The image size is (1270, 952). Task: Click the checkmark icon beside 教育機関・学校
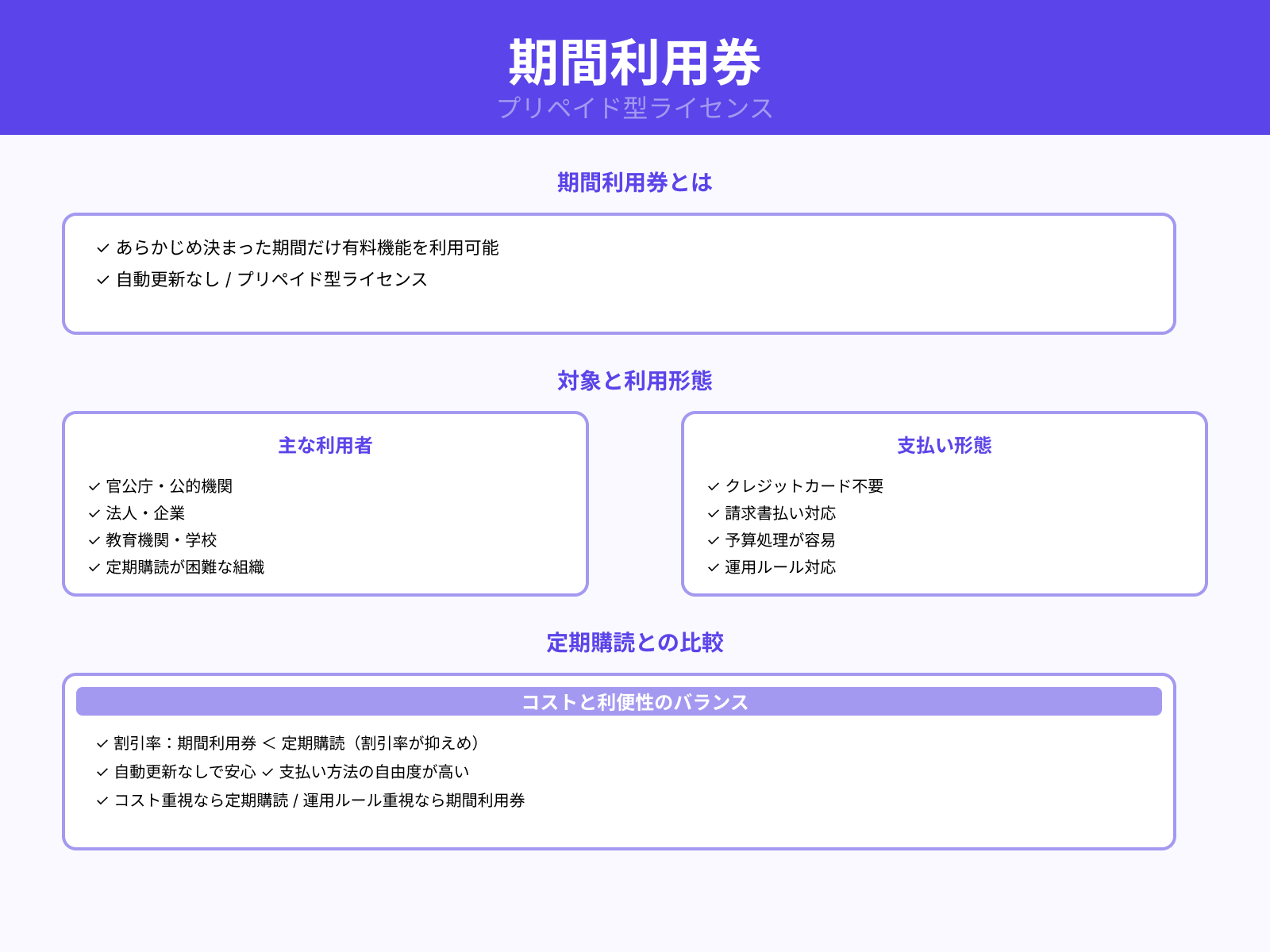coord(91,541)
